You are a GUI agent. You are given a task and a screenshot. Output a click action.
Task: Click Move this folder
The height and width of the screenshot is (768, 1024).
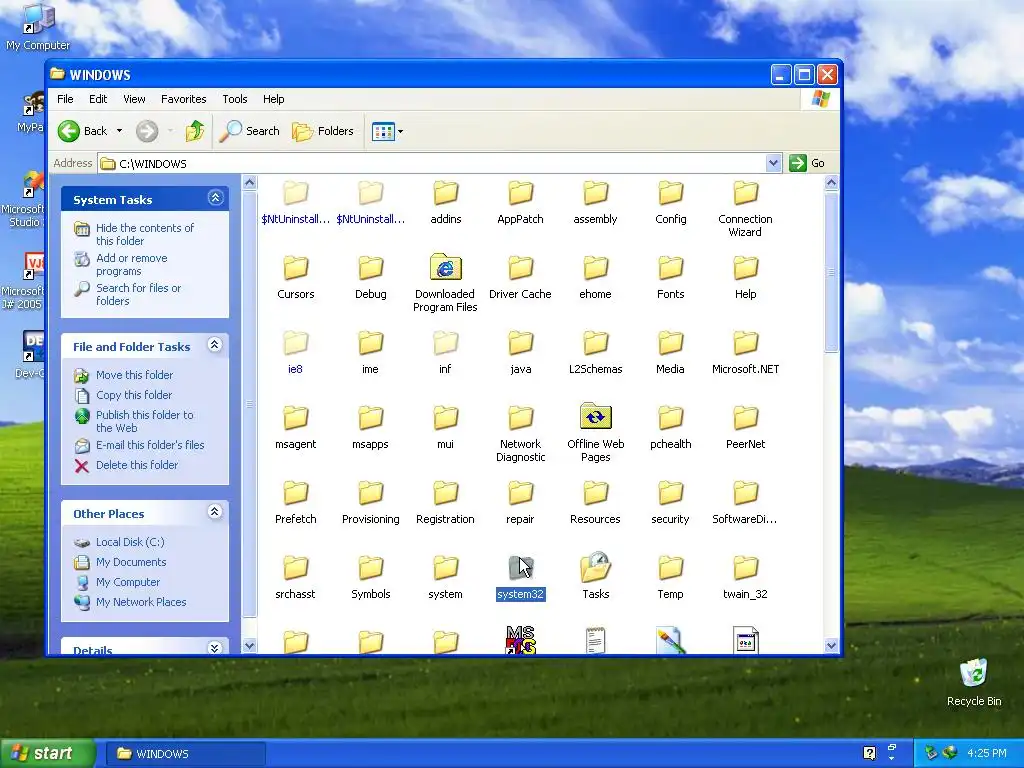point(135,375)
